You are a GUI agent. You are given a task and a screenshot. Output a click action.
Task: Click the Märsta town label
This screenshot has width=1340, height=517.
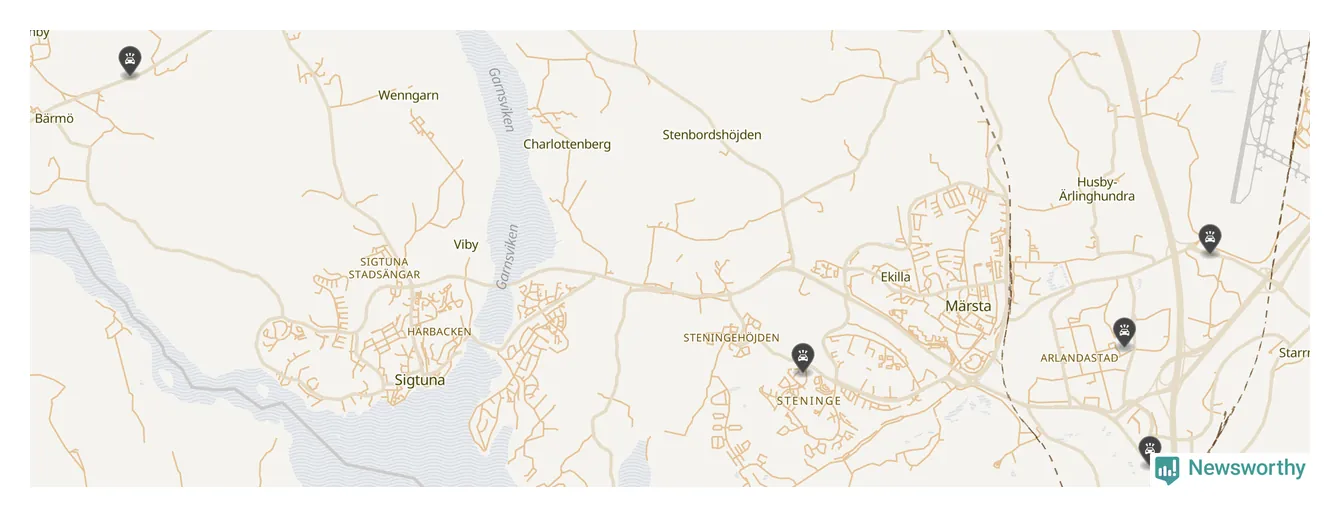point(968,305)
